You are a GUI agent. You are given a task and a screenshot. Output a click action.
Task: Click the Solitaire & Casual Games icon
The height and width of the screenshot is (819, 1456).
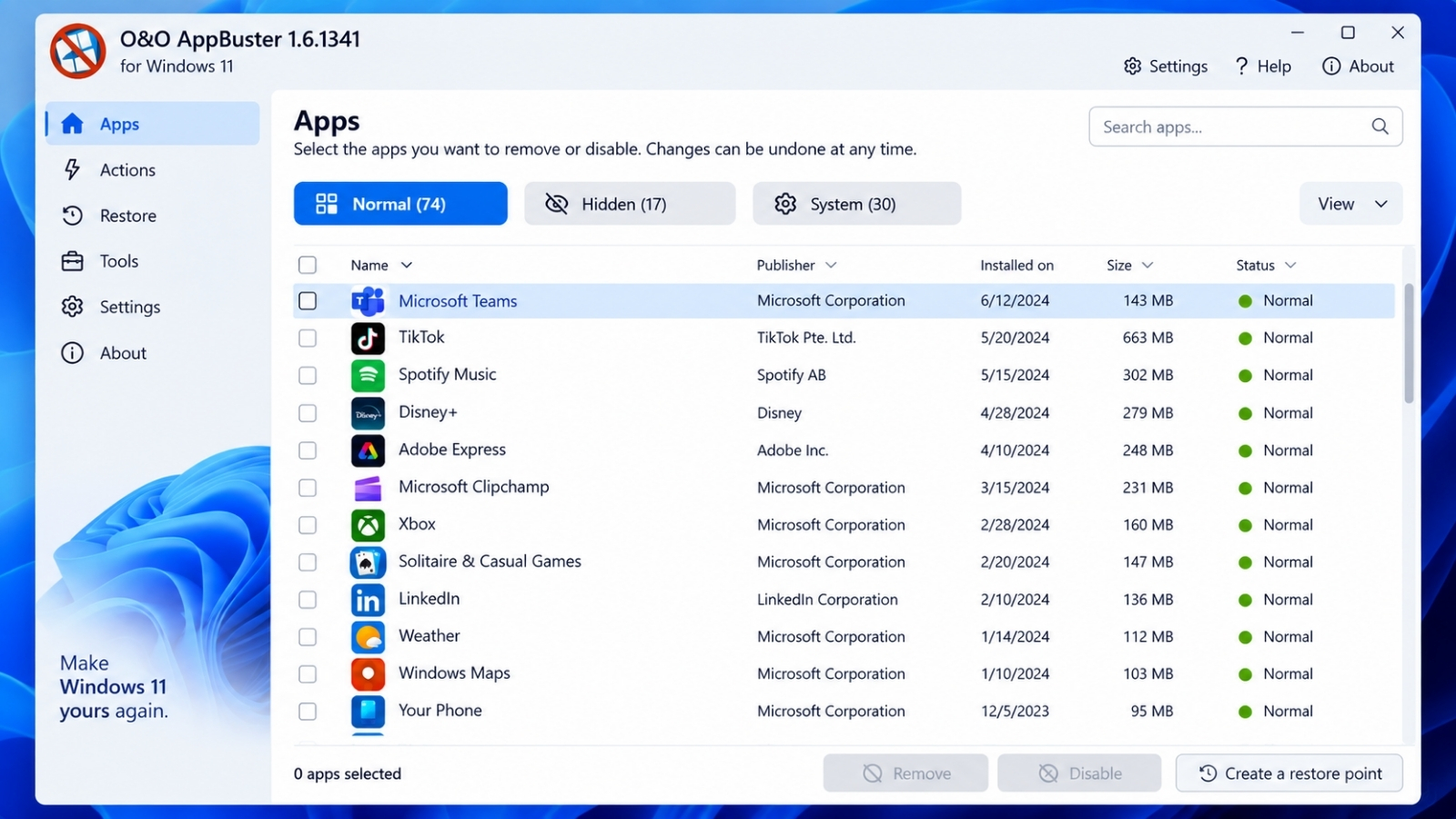(368, 562)
